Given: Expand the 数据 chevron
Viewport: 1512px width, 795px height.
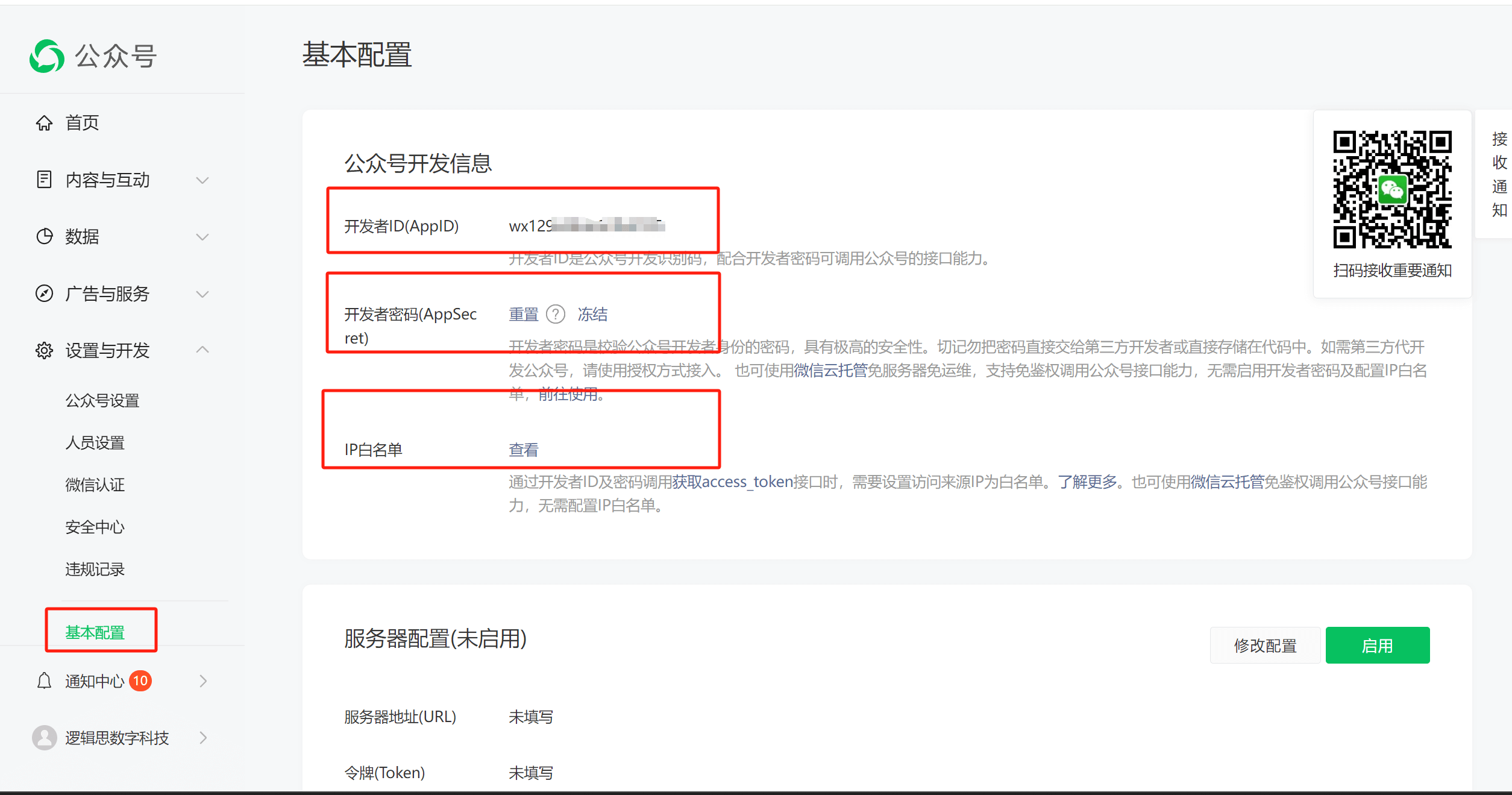Looking at the screenshot, I should (202, 237).
